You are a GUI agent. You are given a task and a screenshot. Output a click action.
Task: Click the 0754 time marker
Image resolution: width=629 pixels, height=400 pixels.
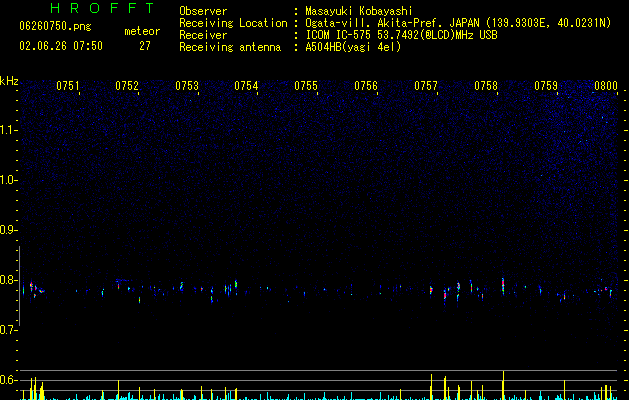coord(246,85)
